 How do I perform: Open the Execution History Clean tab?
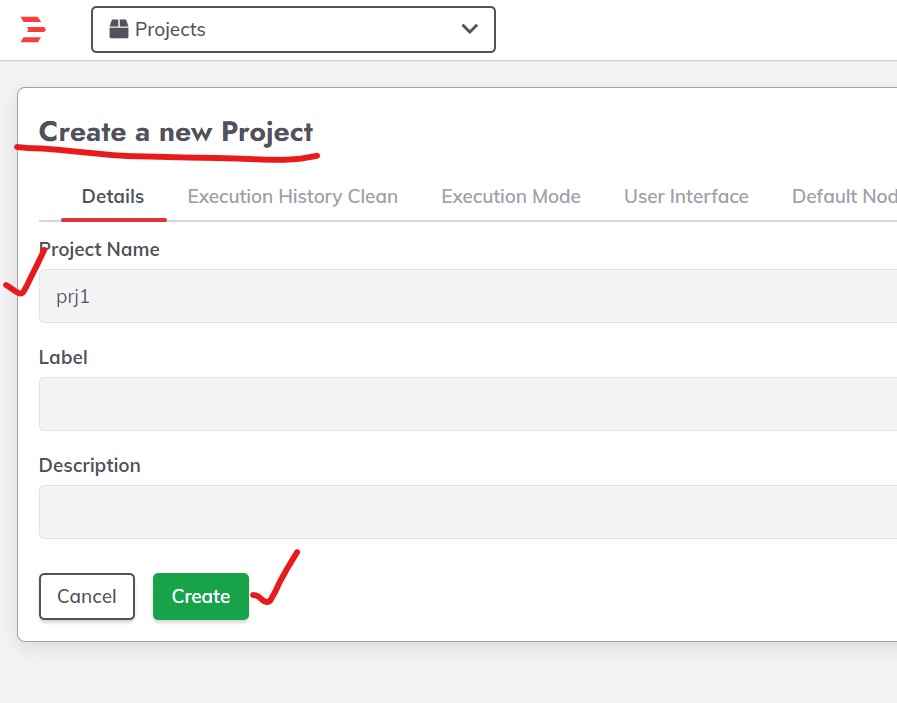click(x=292, y=197)
